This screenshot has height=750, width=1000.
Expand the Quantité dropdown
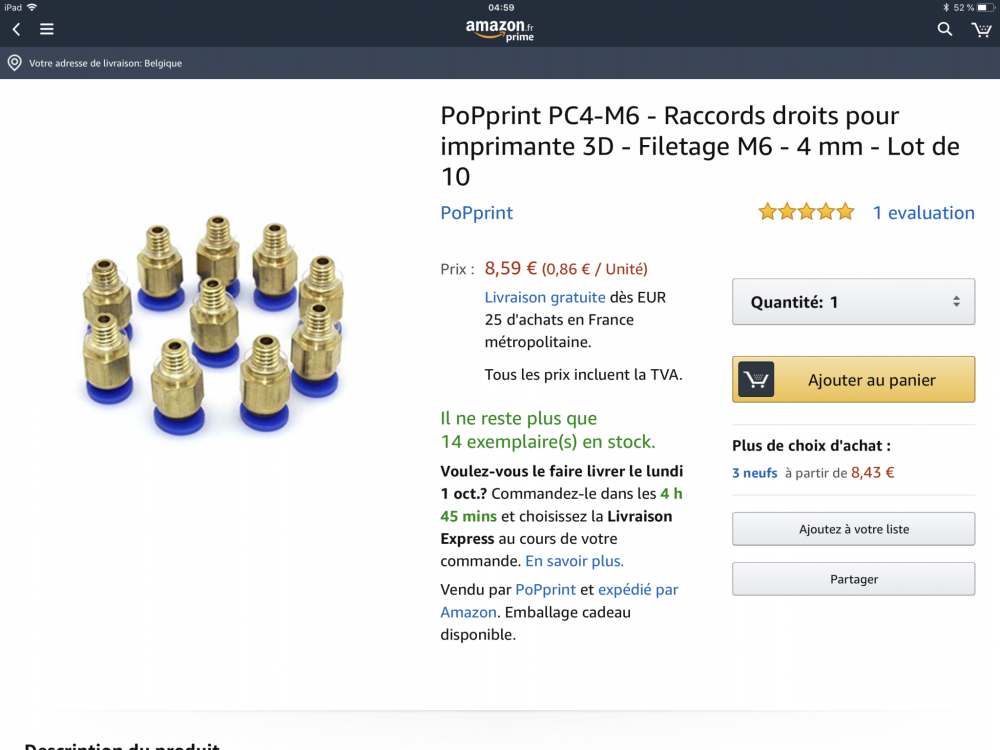(x=853, y=302)
